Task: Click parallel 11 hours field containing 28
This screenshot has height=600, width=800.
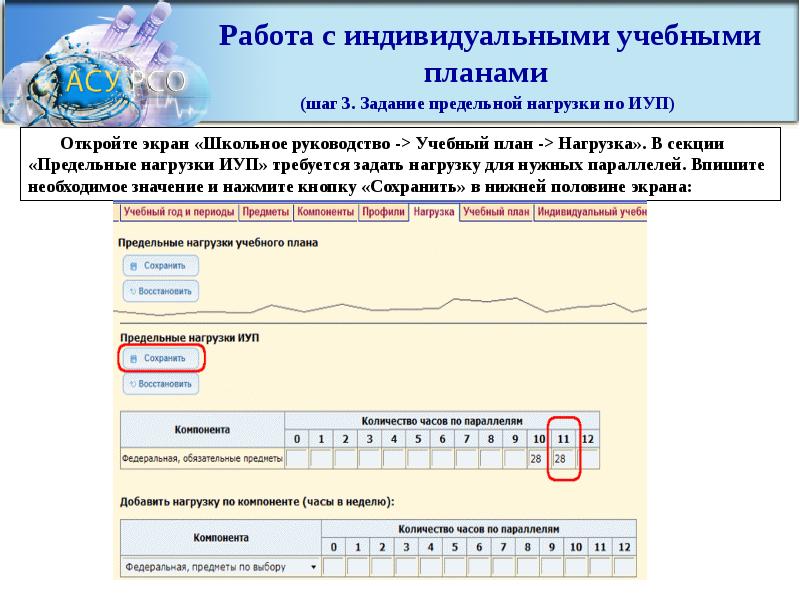Action: [x=563, y=459]
